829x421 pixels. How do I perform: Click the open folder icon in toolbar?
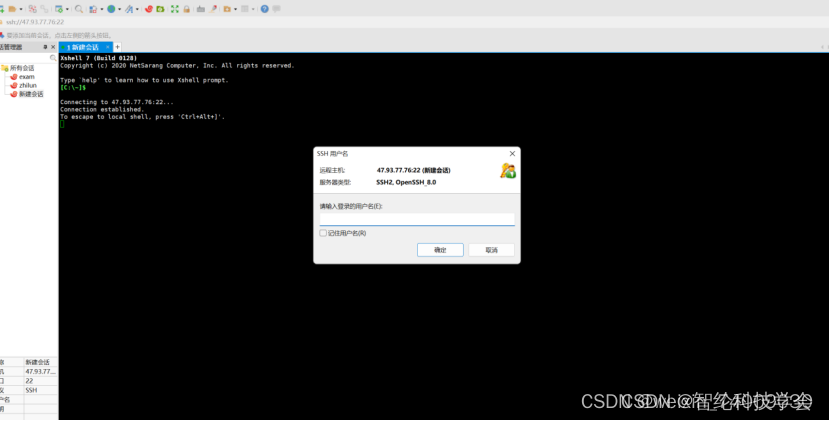pos(12,9)
